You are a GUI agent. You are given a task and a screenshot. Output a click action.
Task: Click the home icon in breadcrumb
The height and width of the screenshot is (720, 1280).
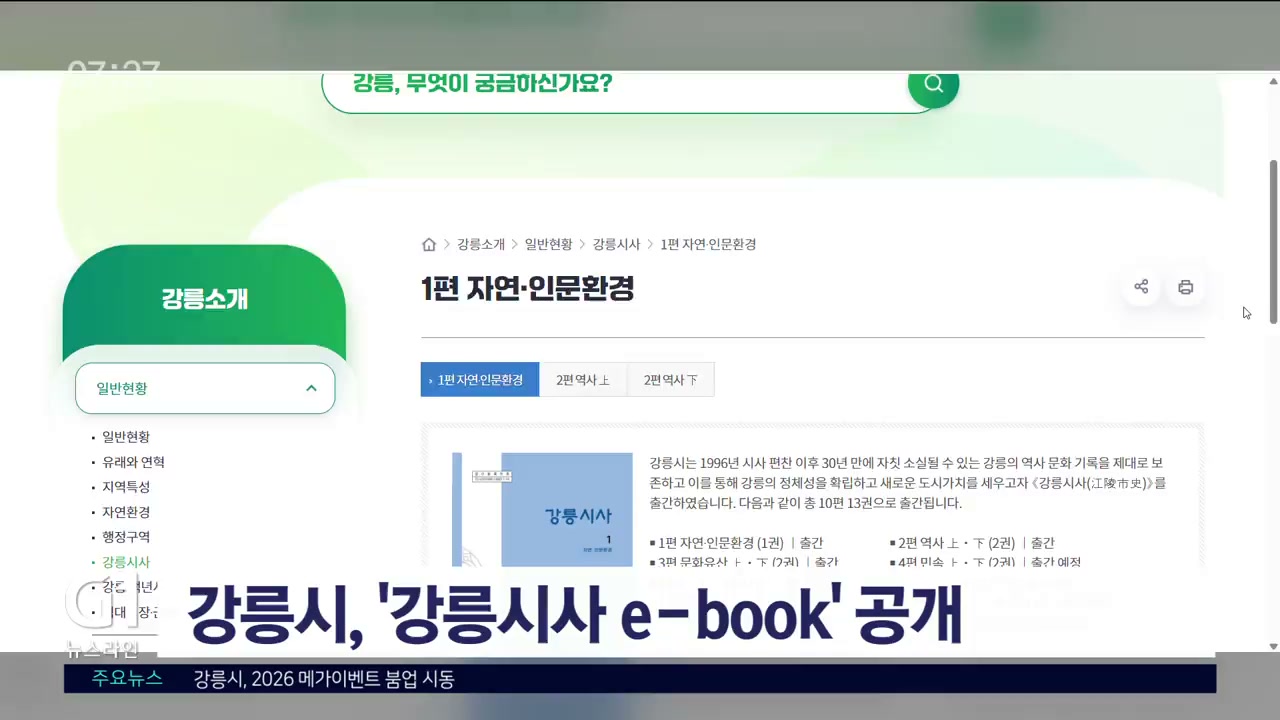[x=429, y=244]
